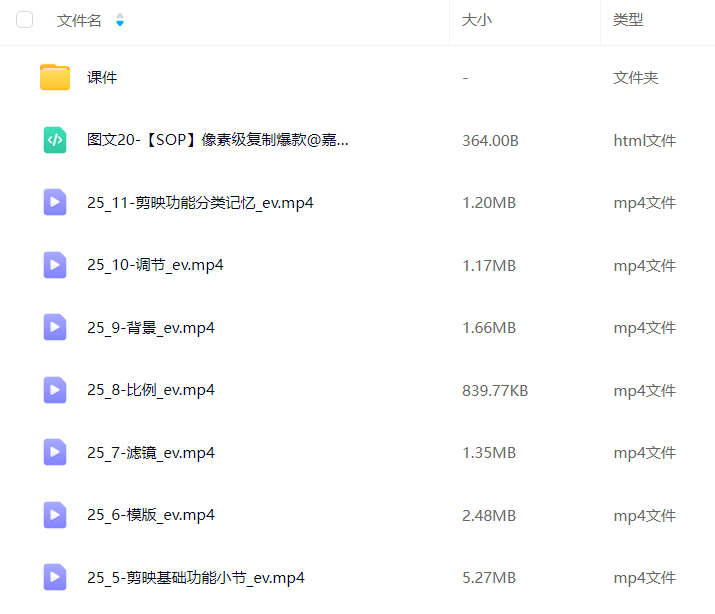The height and width of the screenshot is (614, 715).
Task: Click the html文件 type cell
Action: (644, 140)
